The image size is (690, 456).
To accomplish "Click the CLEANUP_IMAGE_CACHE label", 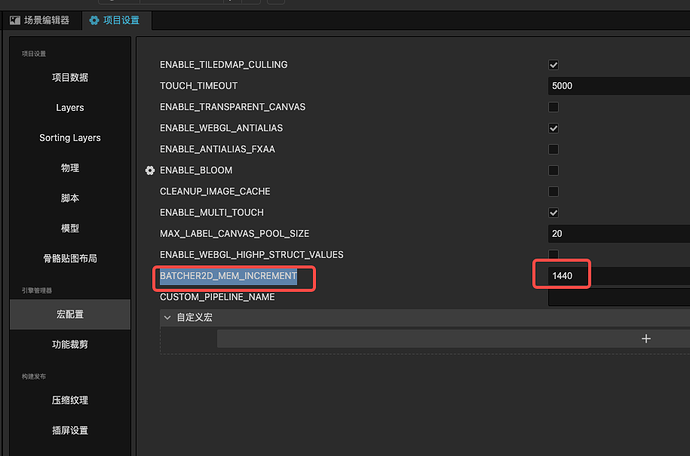I will (215, 191).
